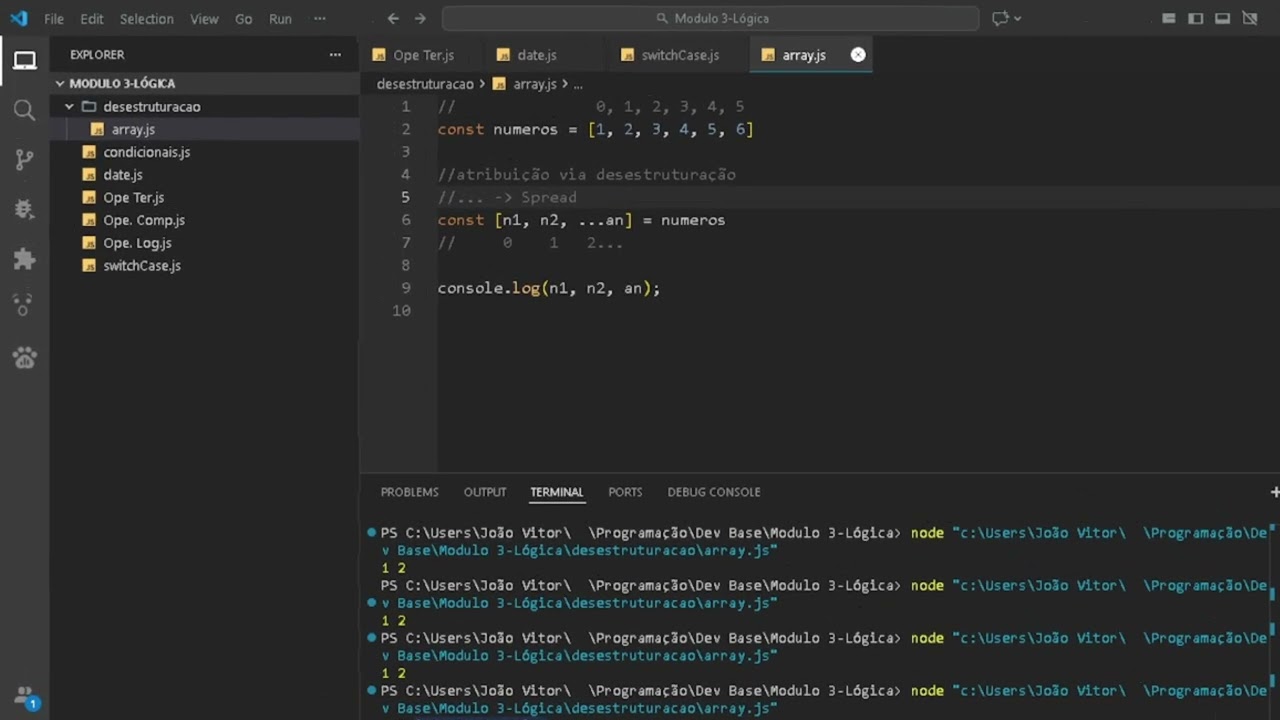Open the Copilot dropdown chevron

tap(1018, 18)
